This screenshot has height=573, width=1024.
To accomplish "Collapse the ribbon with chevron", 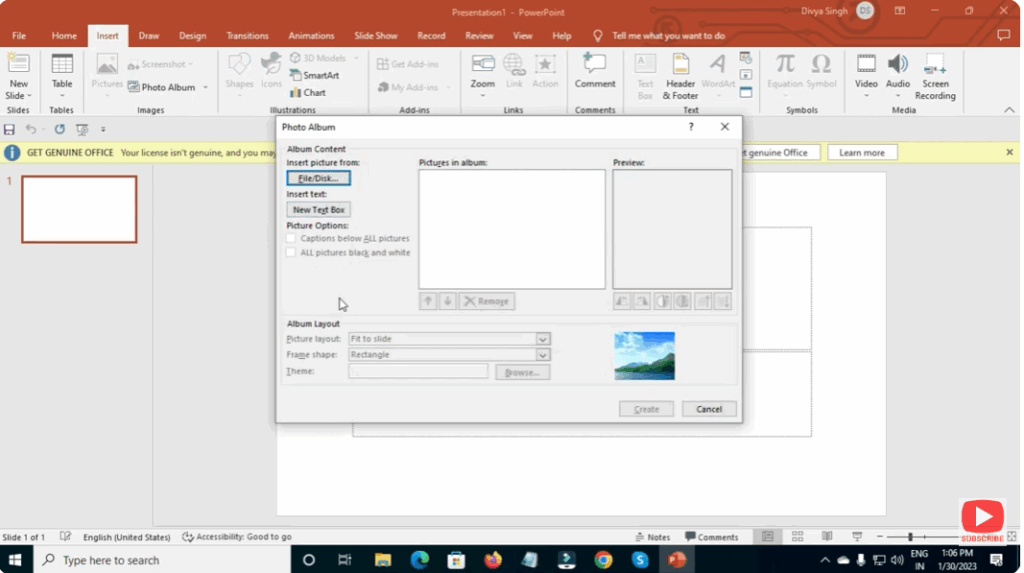I will click(x=1009, y=110).
